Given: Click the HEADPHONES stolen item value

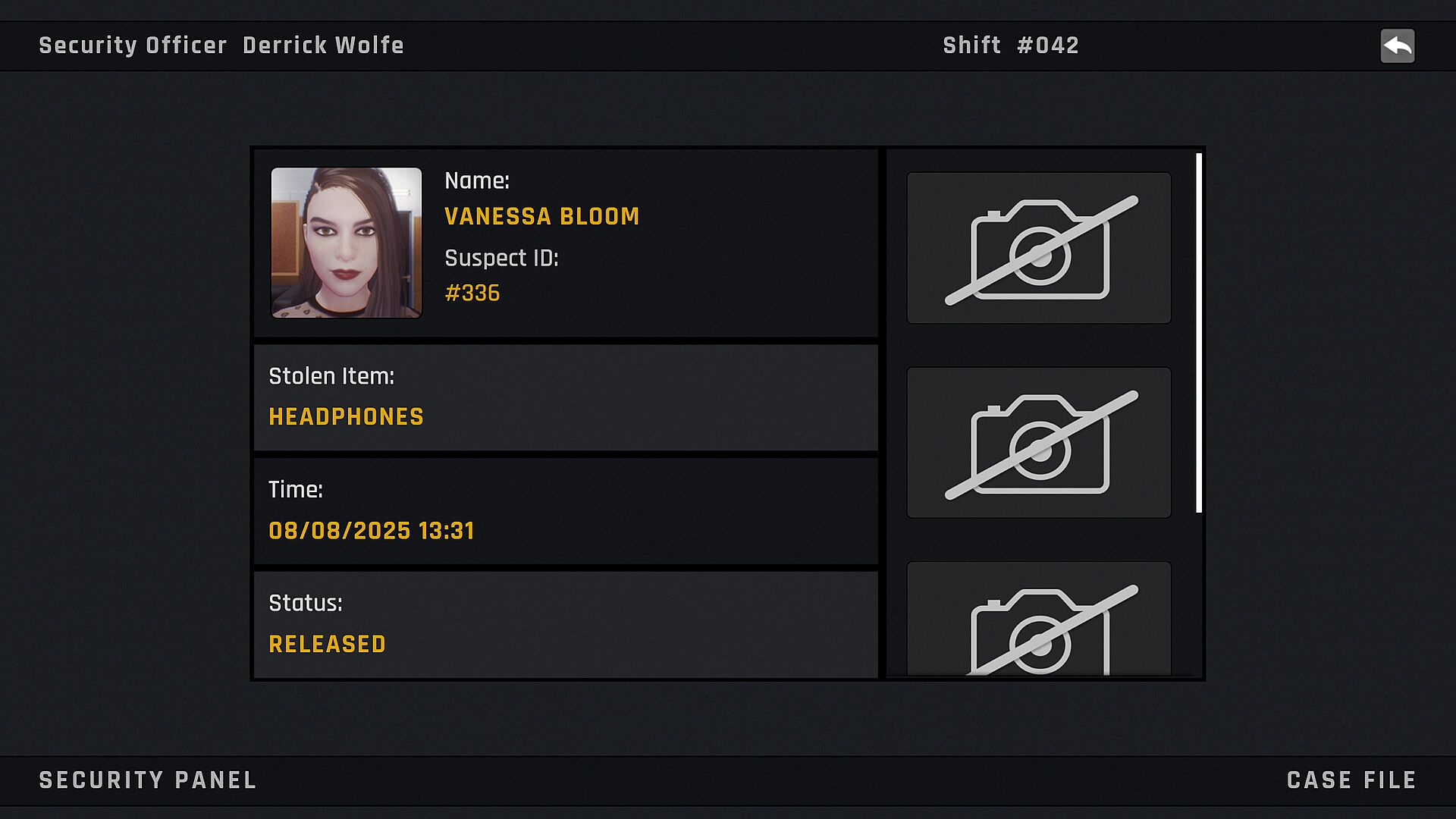Looking at the screenshot, I should [346, 417].
